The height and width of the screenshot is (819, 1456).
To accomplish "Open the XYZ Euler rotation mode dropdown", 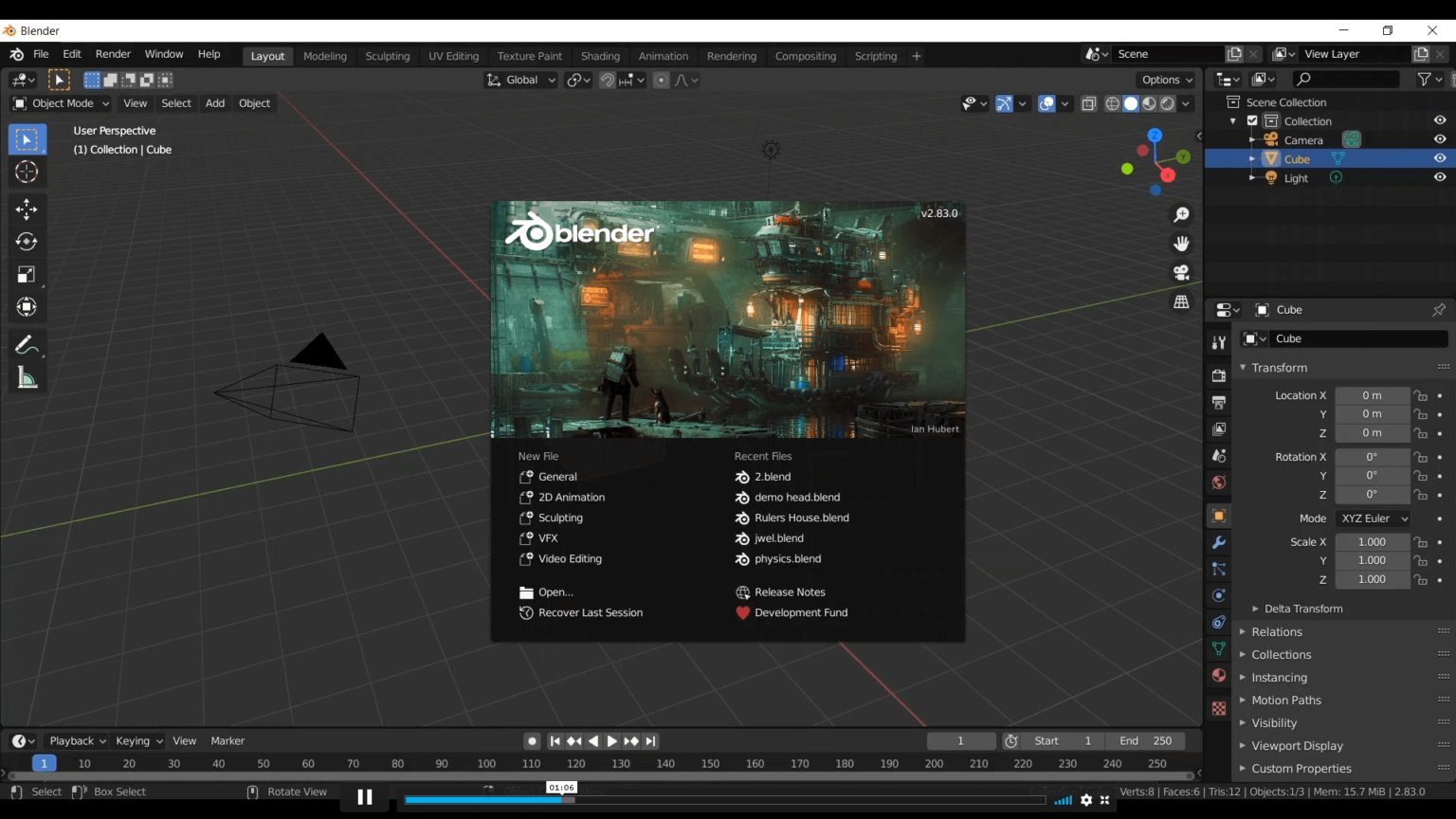I will 1374,519.
